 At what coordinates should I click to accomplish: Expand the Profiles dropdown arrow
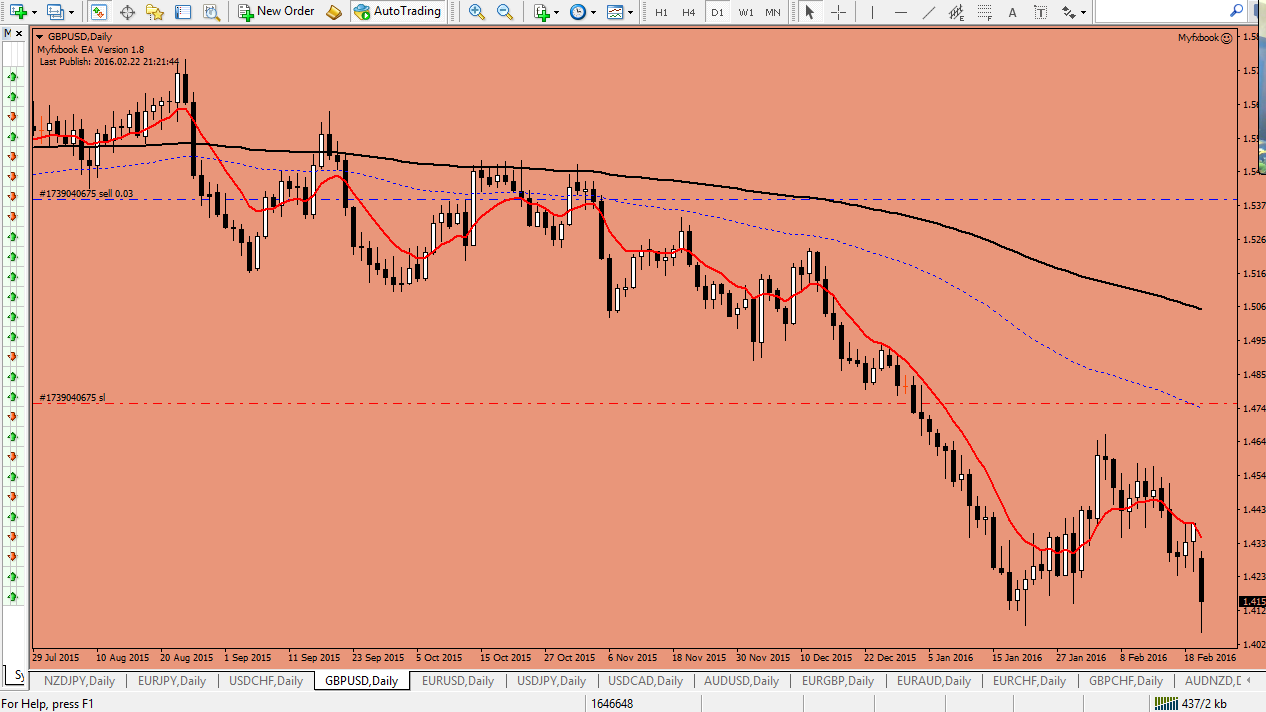(72, 12)
